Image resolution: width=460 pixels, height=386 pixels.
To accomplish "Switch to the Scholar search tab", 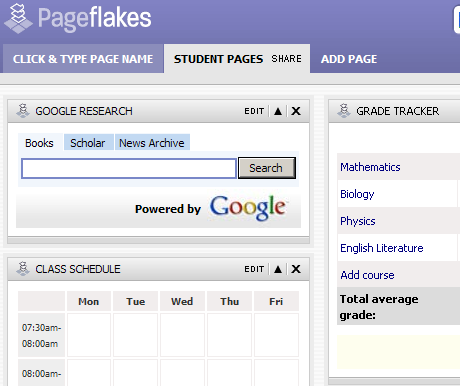I will pyautogui.click(x=88, y=143).
